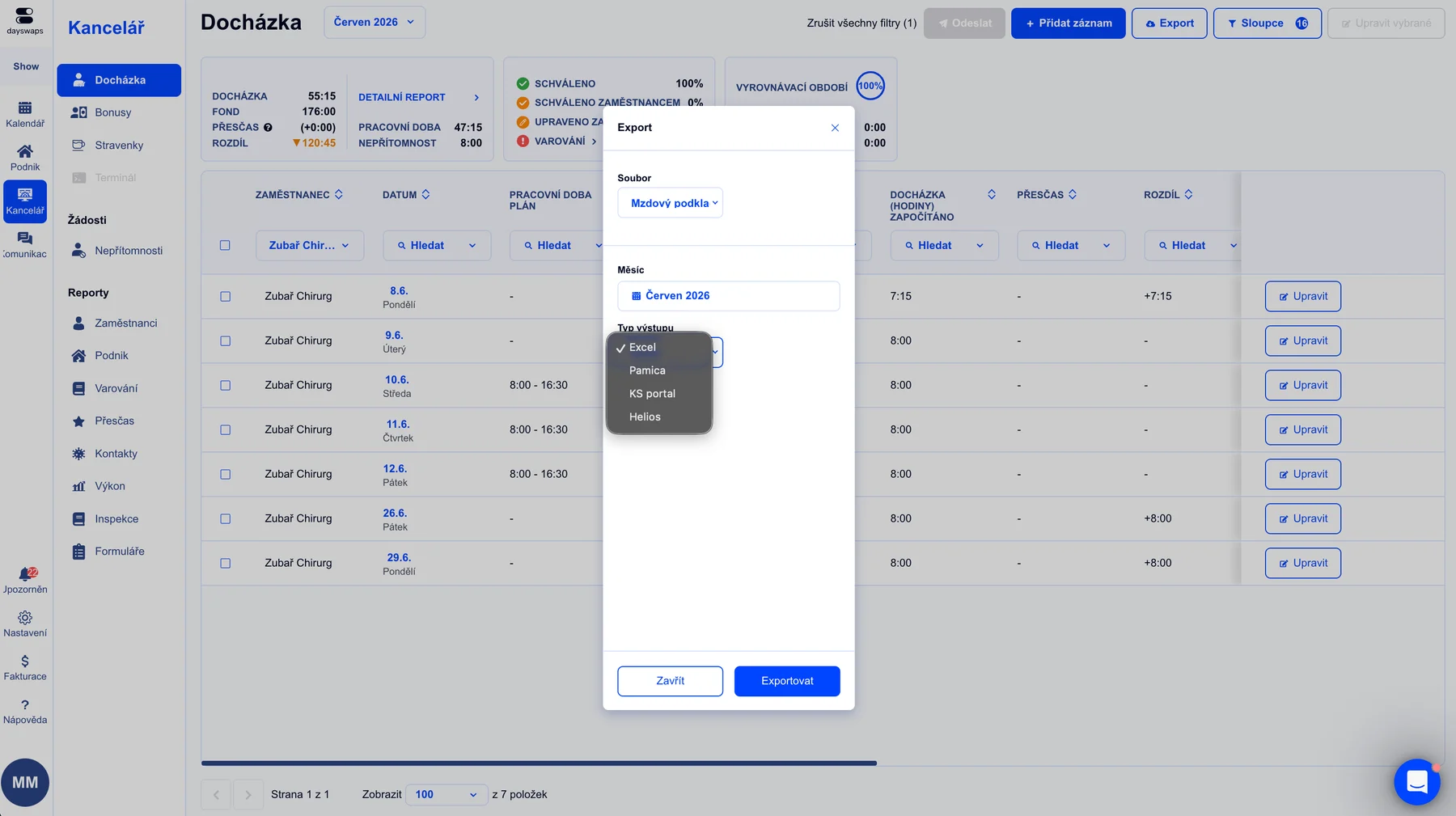Screen dimensions: 1456x816
Task: Sort by Zaměstnanec column arrows
Action: pyautogui.click(x=339, y=195)
